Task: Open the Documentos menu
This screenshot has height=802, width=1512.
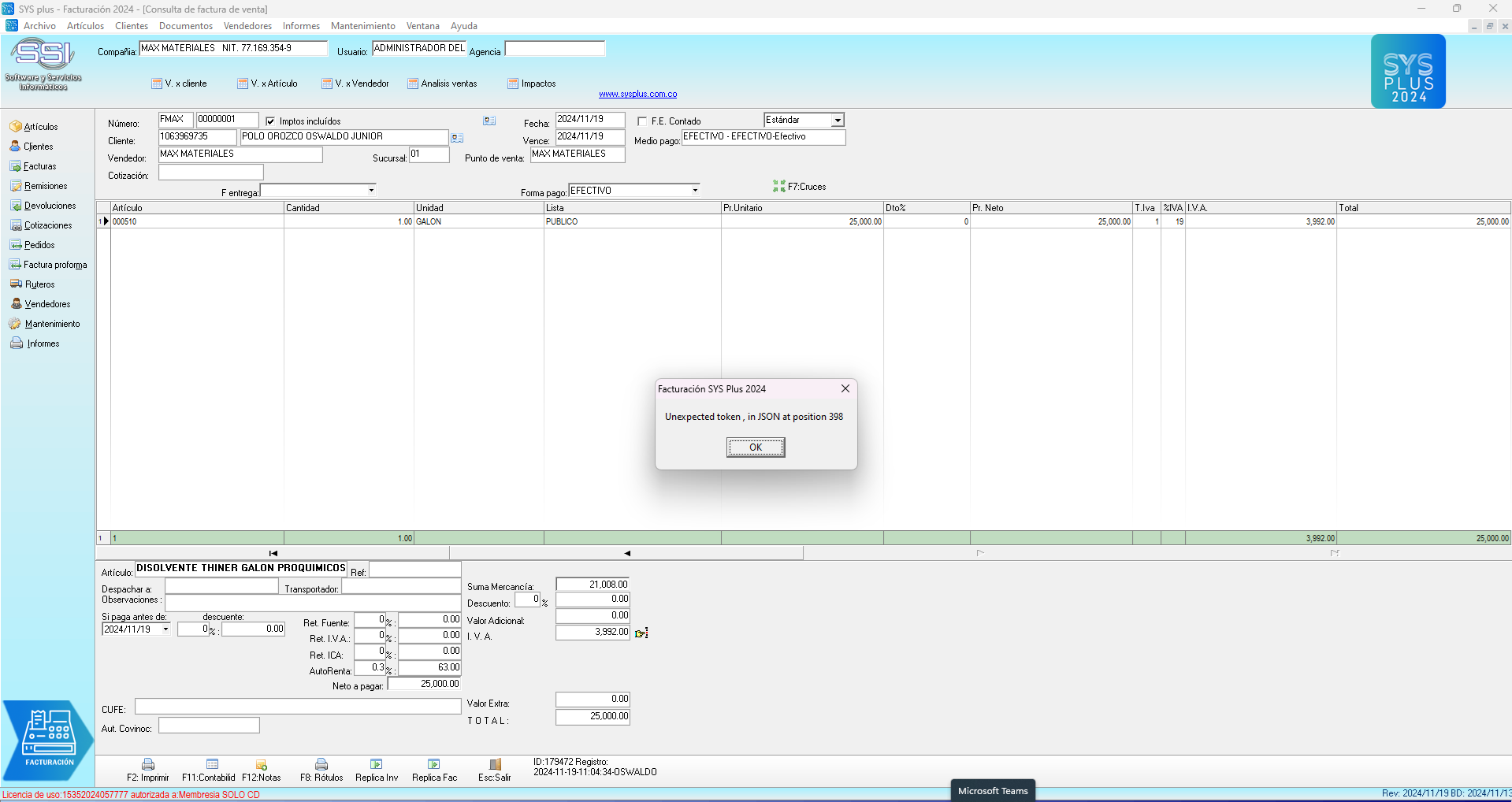Action: [186, 26]
